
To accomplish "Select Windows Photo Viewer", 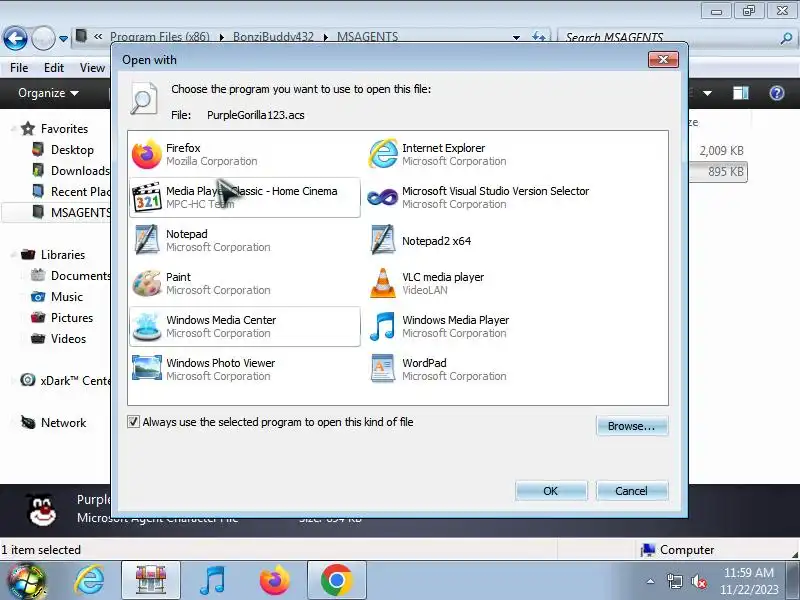I will [x=245, y=369].
